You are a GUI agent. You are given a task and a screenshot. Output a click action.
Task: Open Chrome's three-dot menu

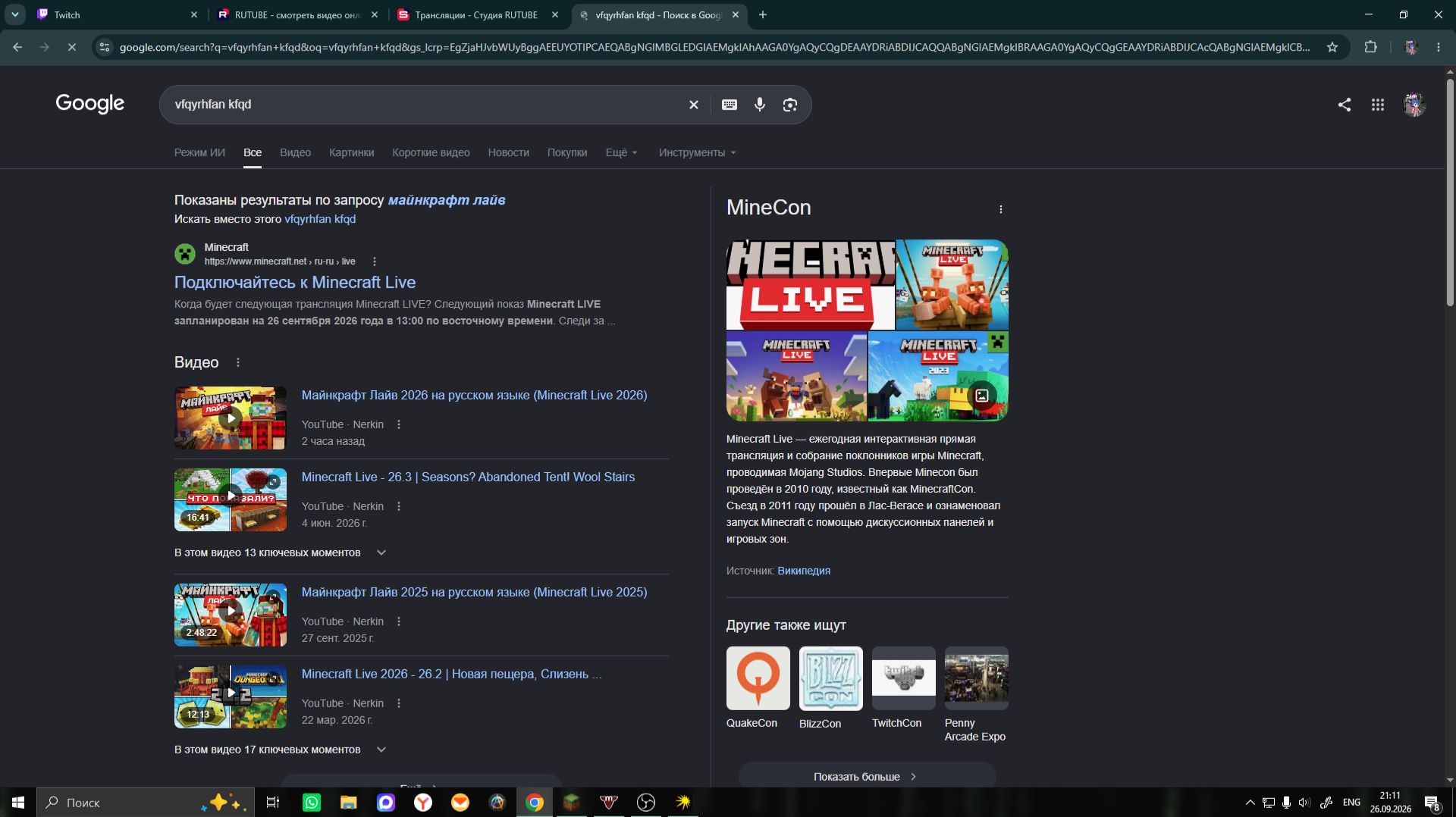(1438, 47)
